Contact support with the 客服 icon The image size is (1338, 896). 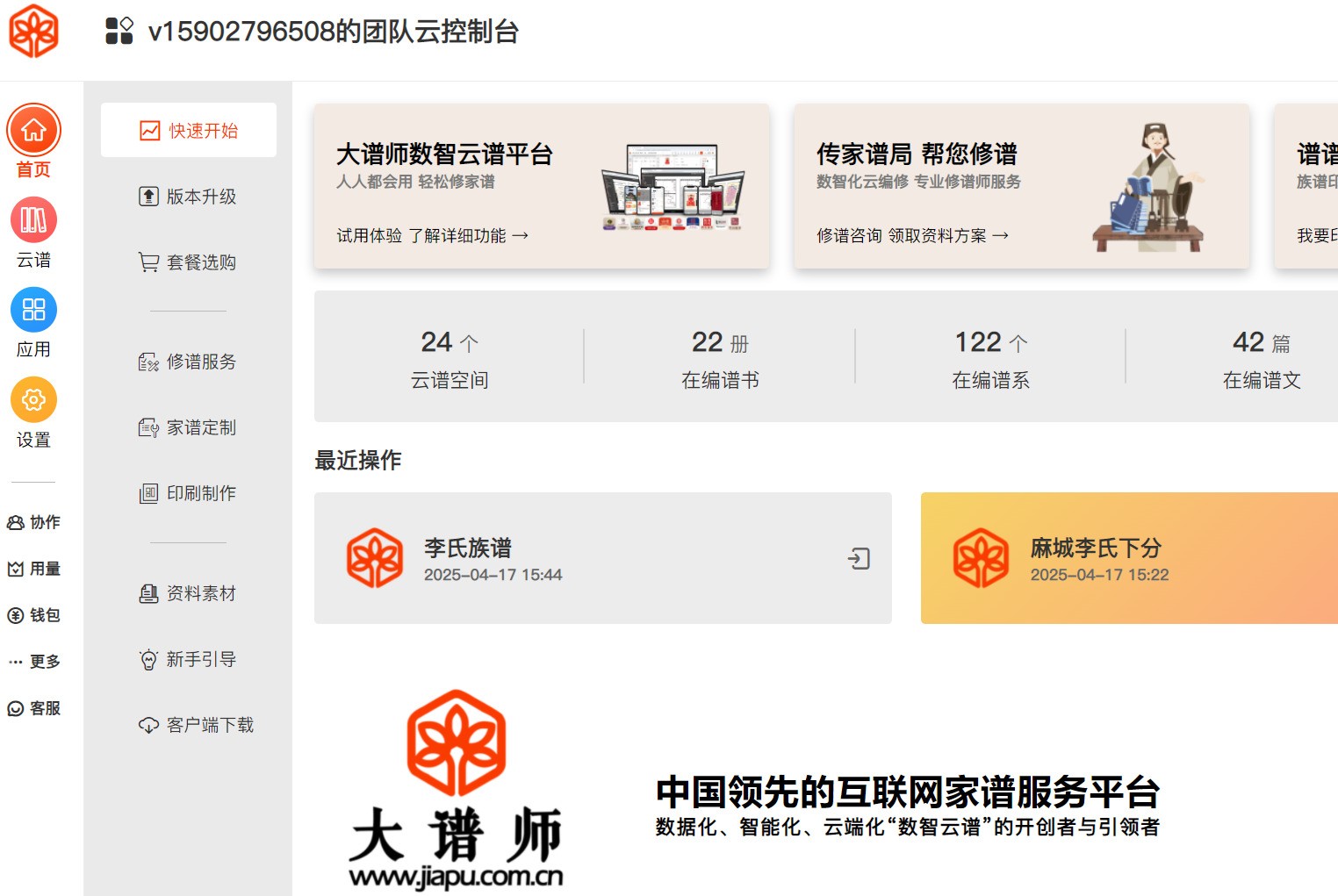[33, 708]
